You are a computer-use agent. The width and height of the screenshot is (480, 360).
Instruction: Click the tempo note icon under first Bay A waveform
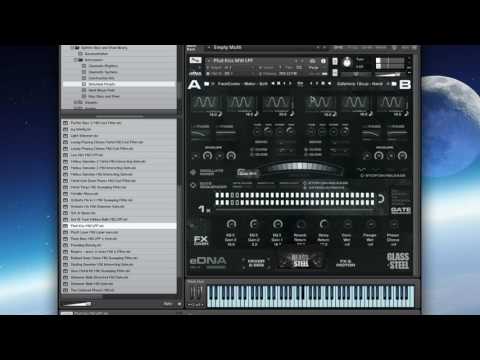[221, 114]
